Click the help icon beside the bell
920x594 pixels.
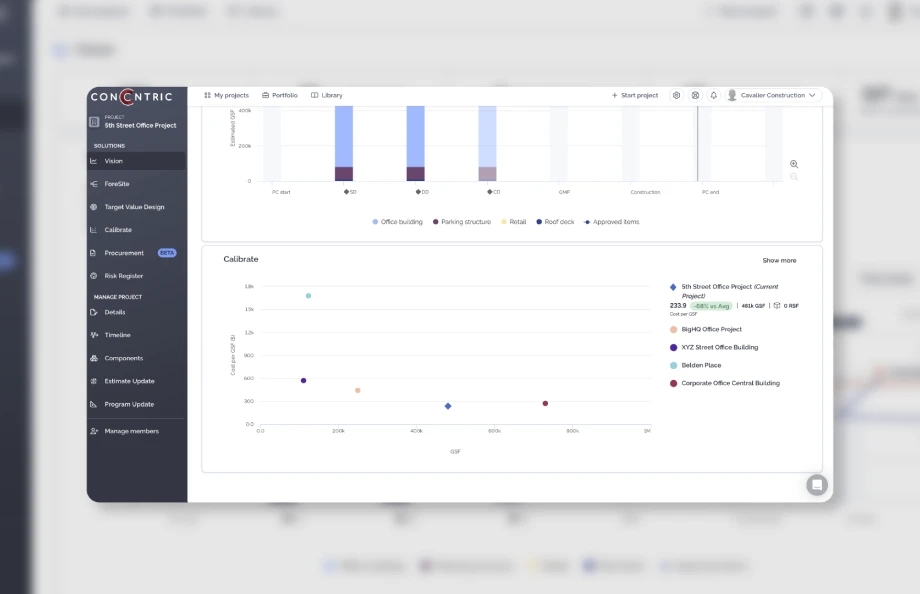point(696,96)
